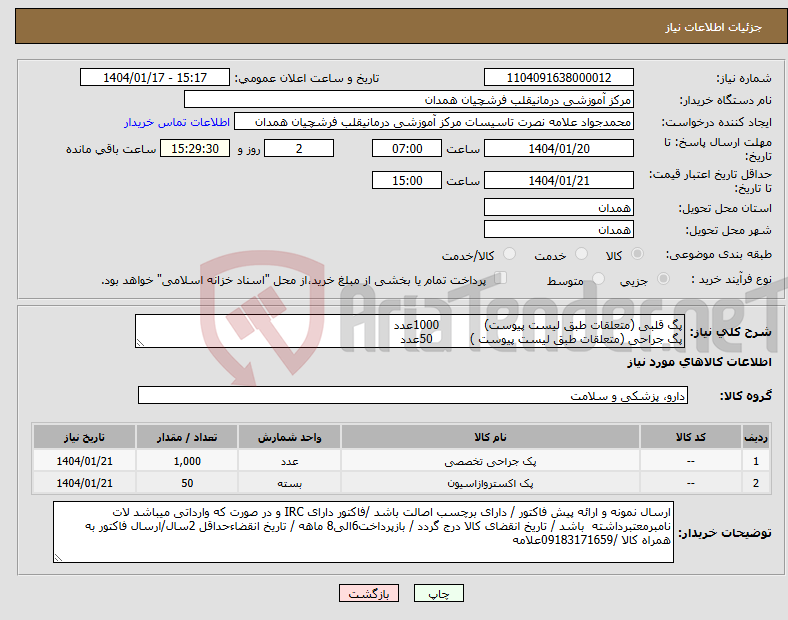Click the تاریخ نیاز column header
The height and width of the screenshot is (620, 788).
coord(84,437)
